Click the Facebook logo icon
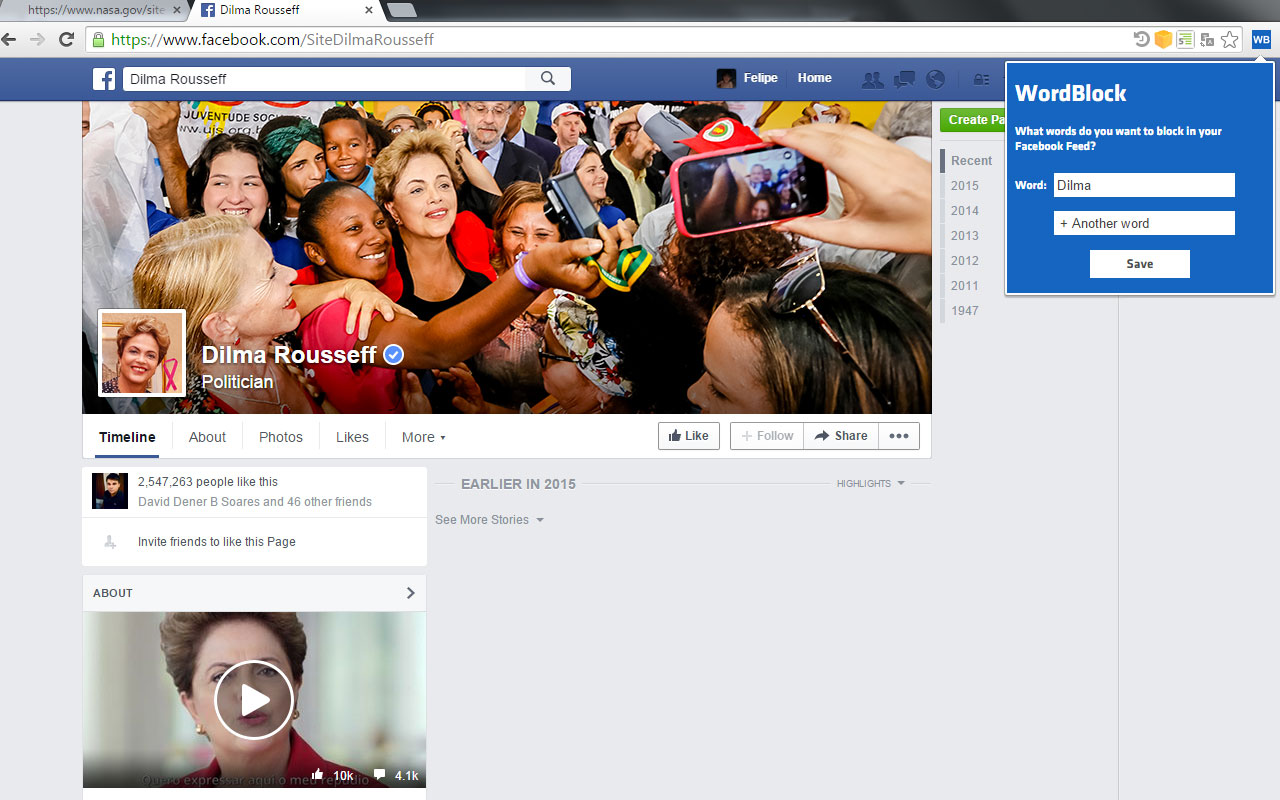The height and width of the screenshot is (800, 1280). tap(104, 78)
